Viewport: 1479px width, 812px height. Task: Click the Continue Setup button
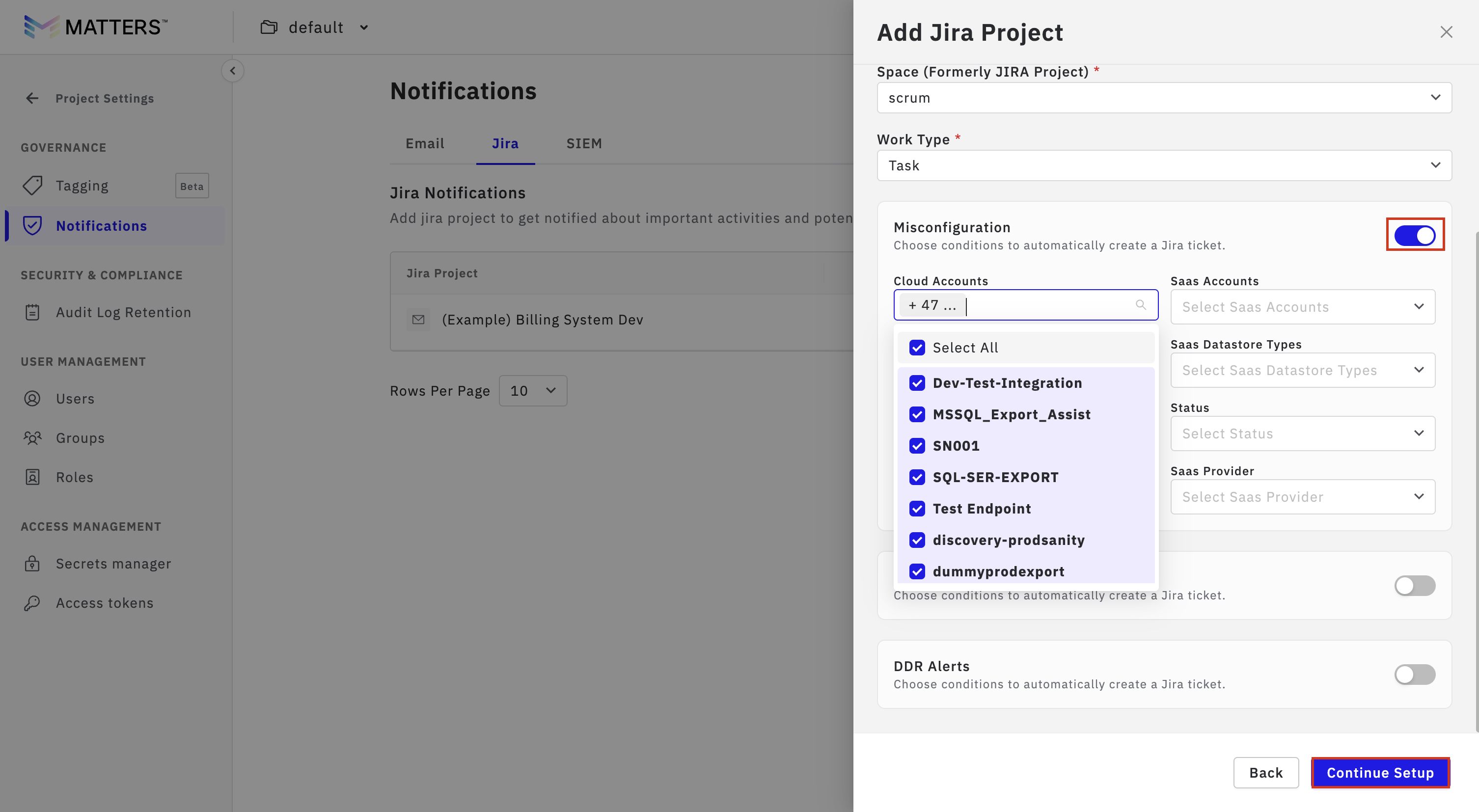[1380, 773]
